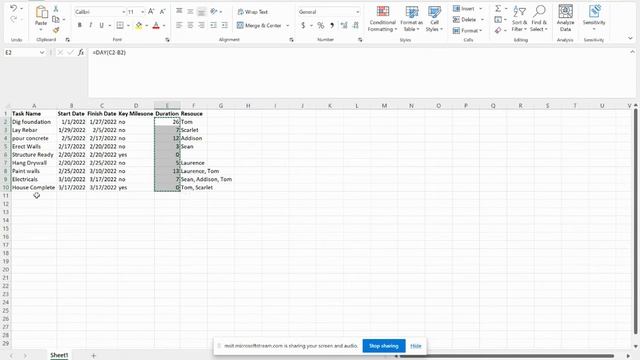Screen dimensions: 640x360
Task: Open Analyze Data
Action: 565,18
